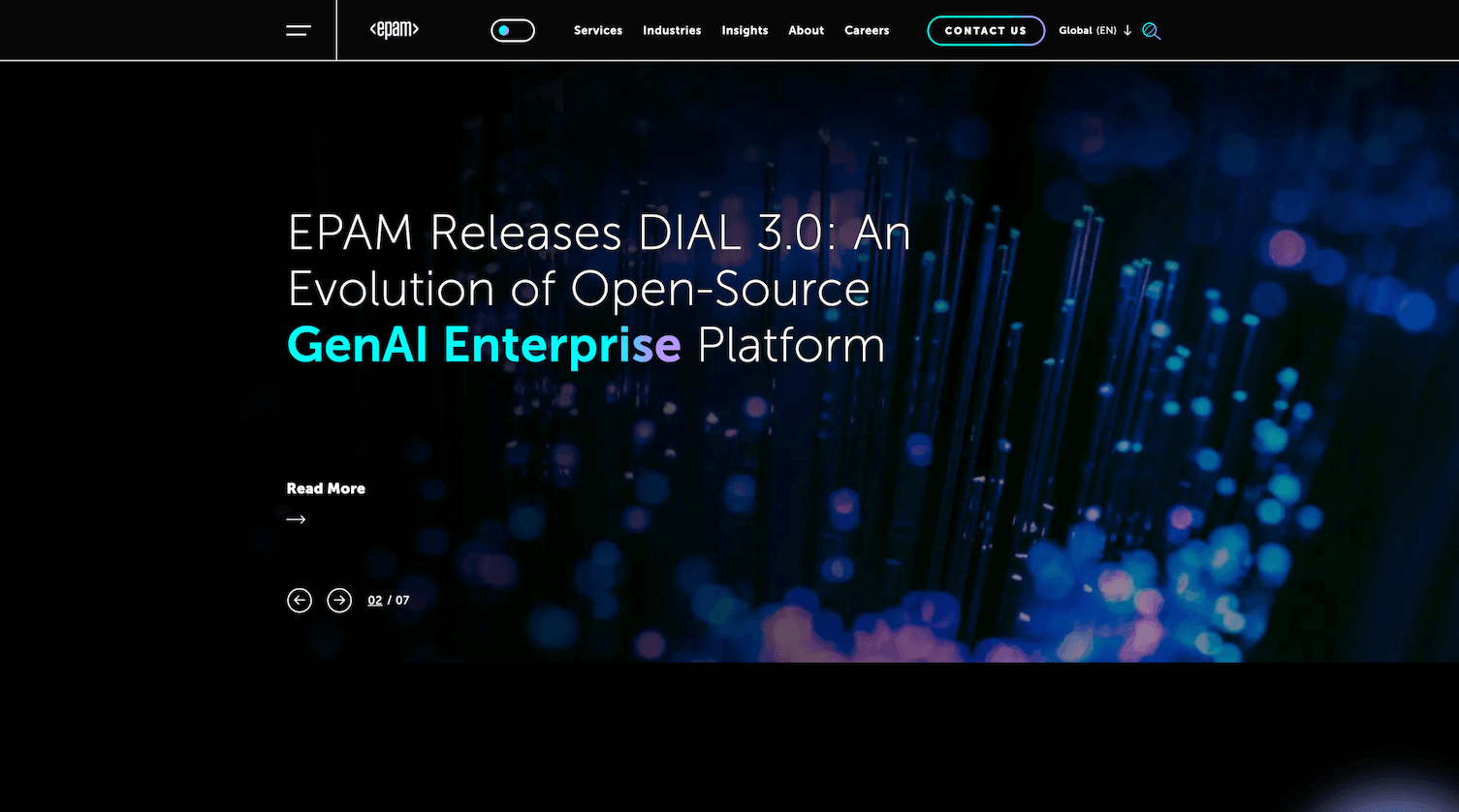Follow the Read More link
1459x812 pixels.
coord(326,488)
